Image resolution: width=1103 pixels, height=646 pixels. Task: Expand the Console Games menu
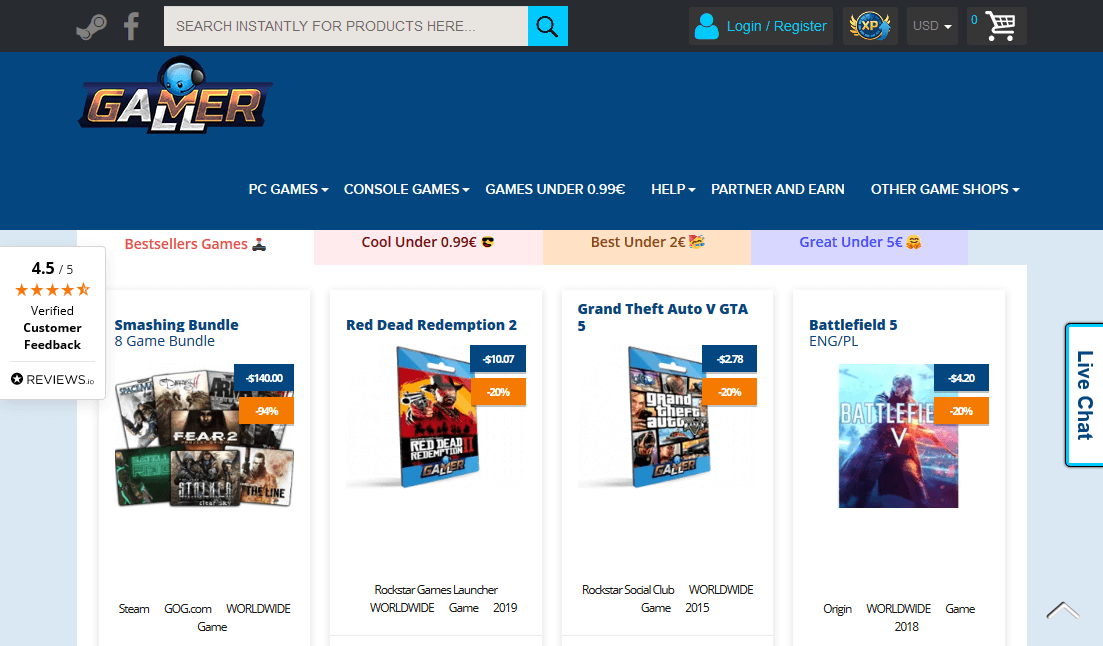407,189
